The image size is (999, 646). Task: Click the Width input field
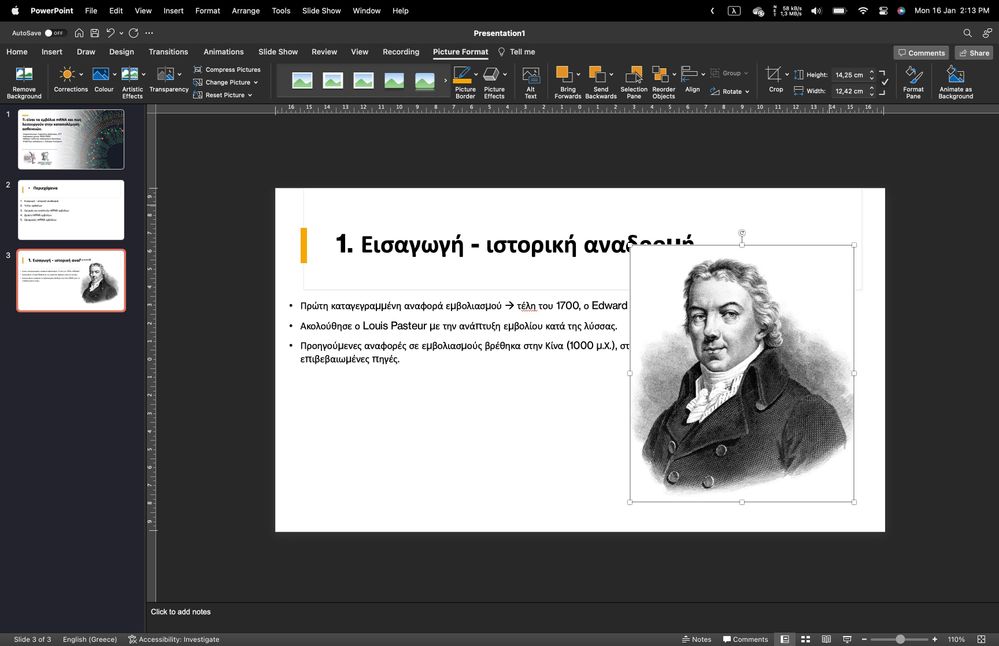point(850,91)
